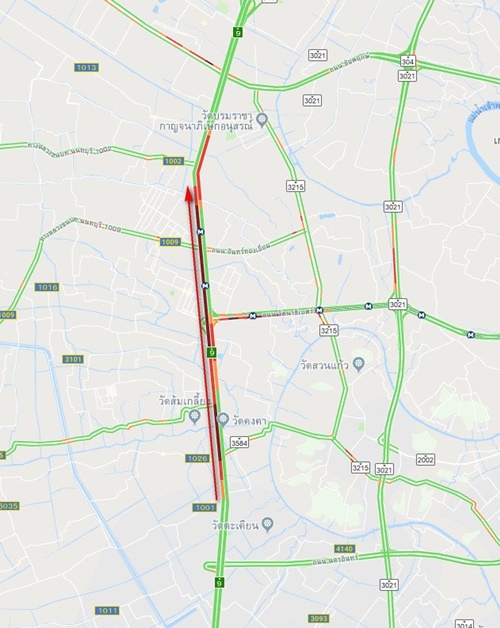This screenshot has width=500, height=628.
Task: Click the ถนนนครอินทร์ road label
Action: point(335,559)
